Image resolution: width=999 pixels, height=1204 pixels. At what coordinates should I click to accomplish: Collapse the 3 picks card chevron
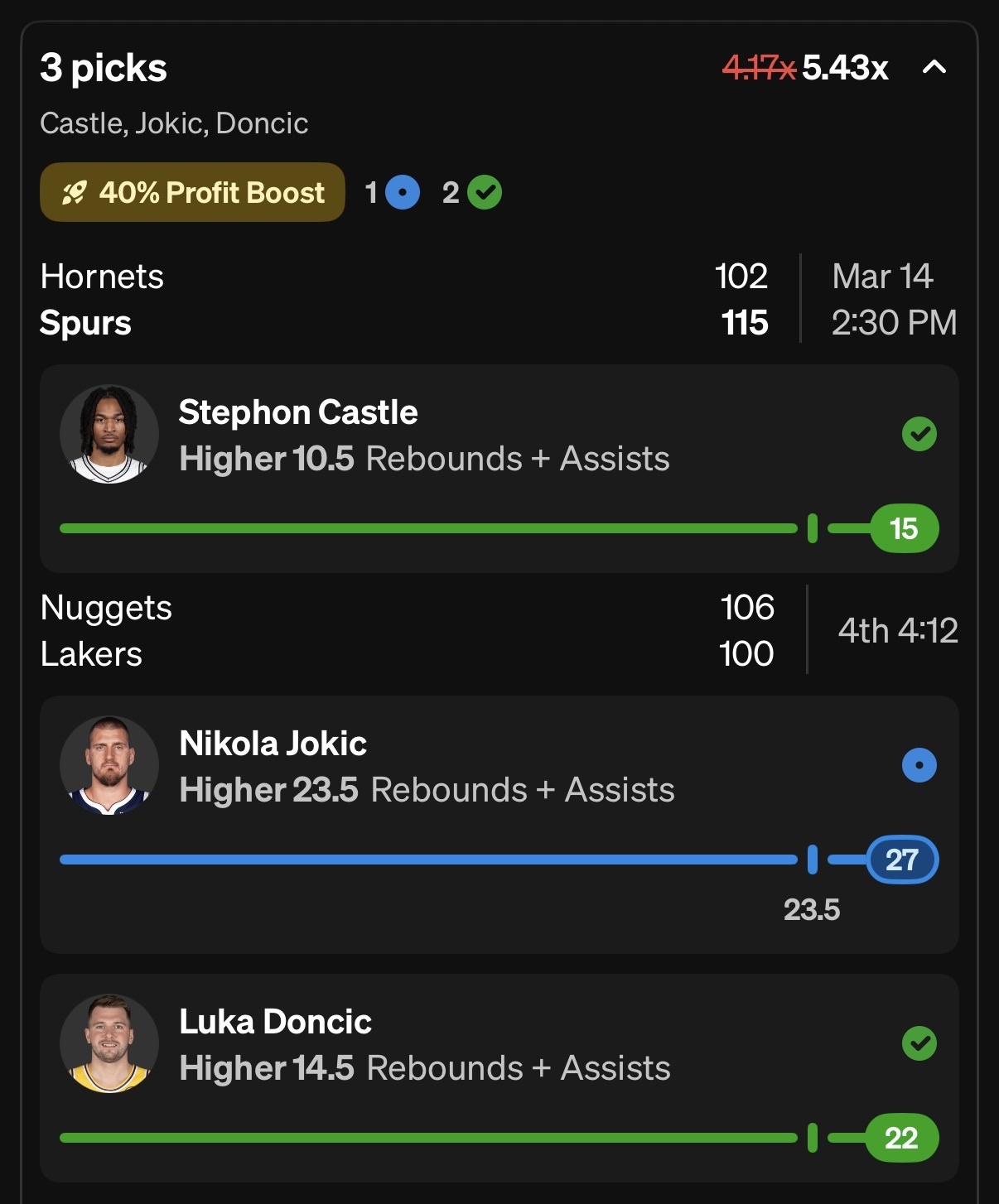coord(934,67)
